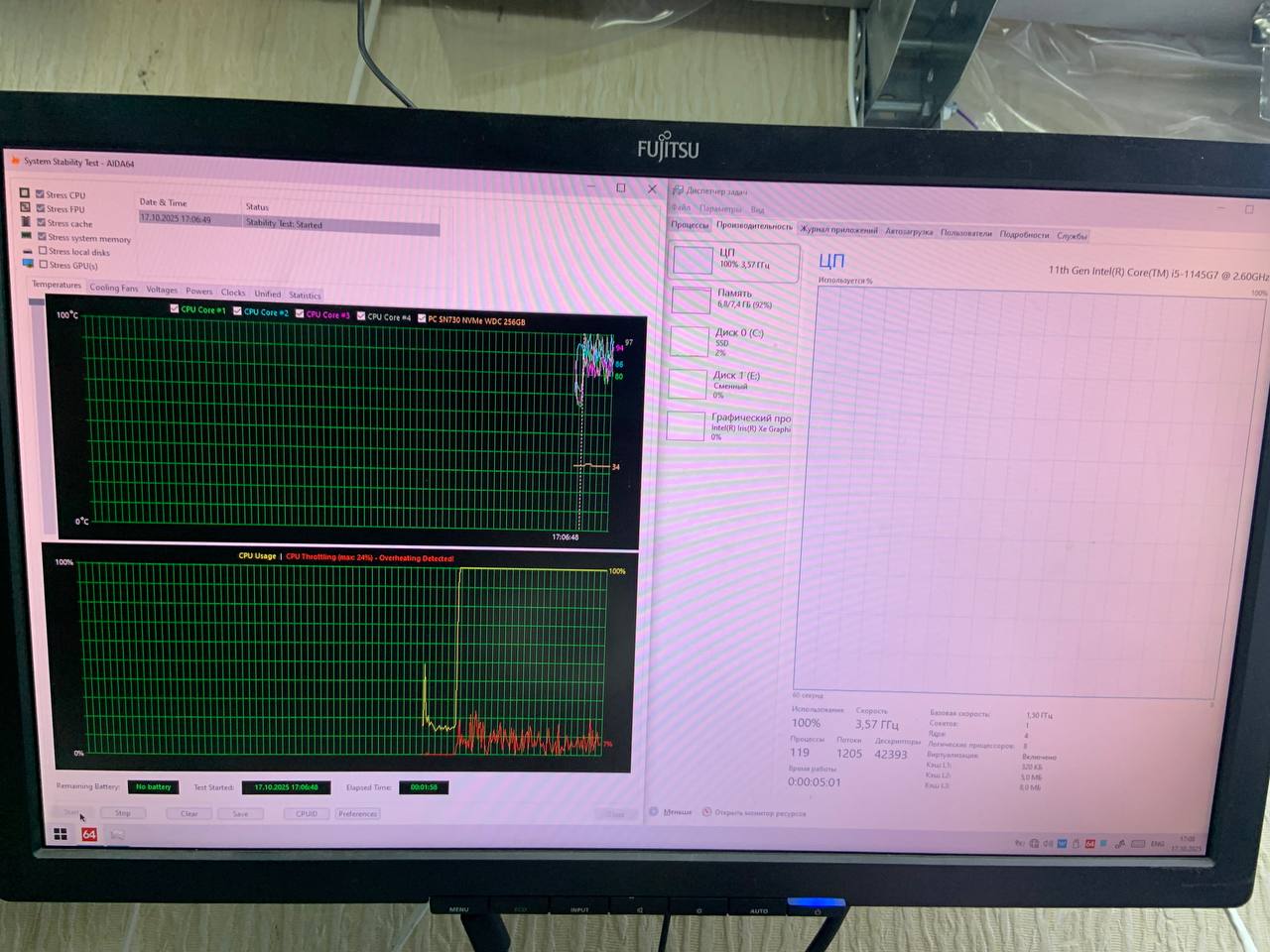Select the ЦП performance thumbnail in Task Manager
The height and width of the screenshot is (952, 1270).
coord(693,260)
